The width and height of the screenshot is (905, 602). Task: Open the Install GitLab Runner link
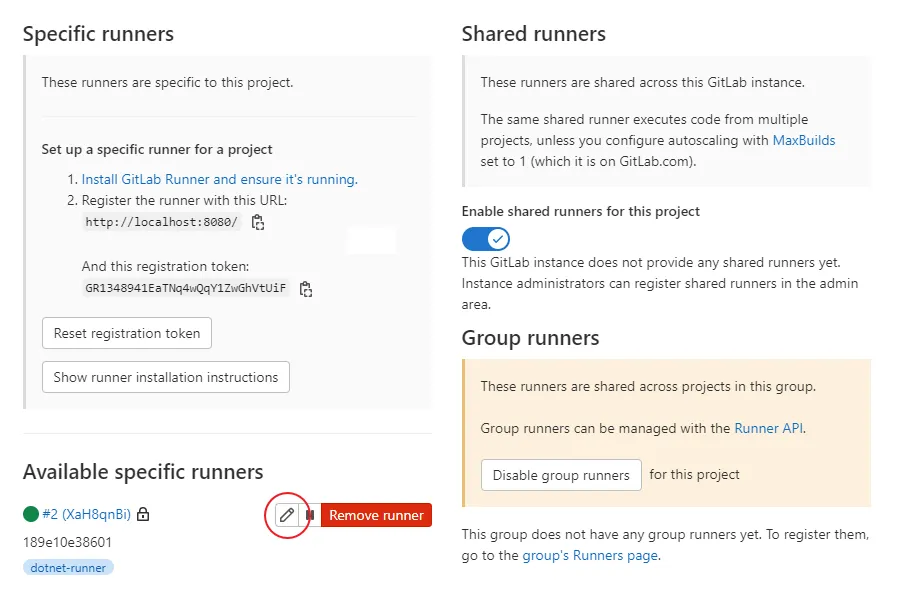(x=219, y=179)
